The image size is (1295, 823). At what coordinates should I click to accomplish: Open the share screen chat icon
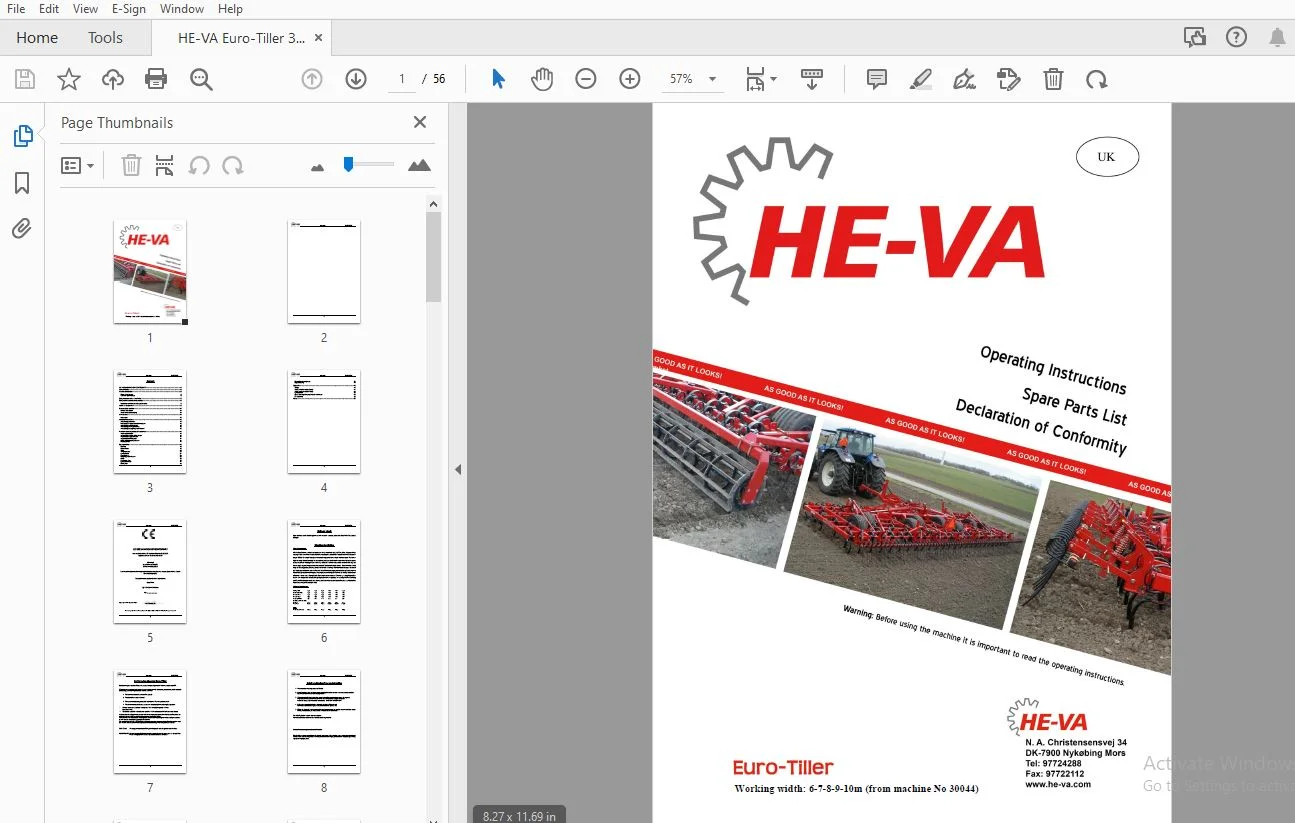click(1194, 38)
